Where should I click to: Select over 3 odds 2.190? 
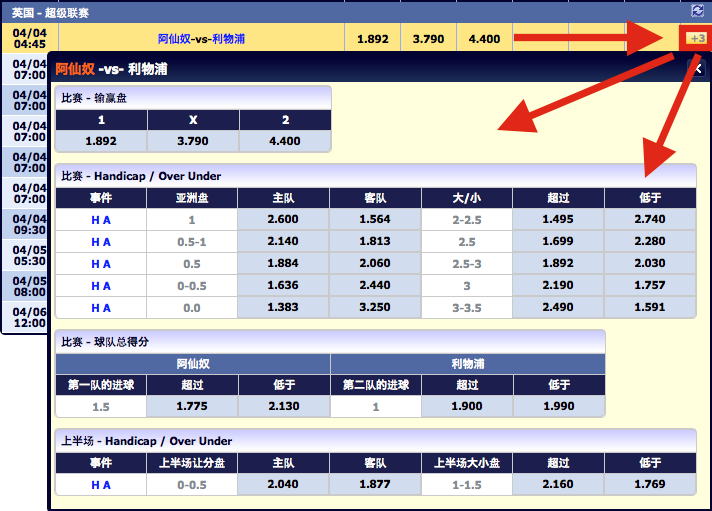tap(558, 285)
